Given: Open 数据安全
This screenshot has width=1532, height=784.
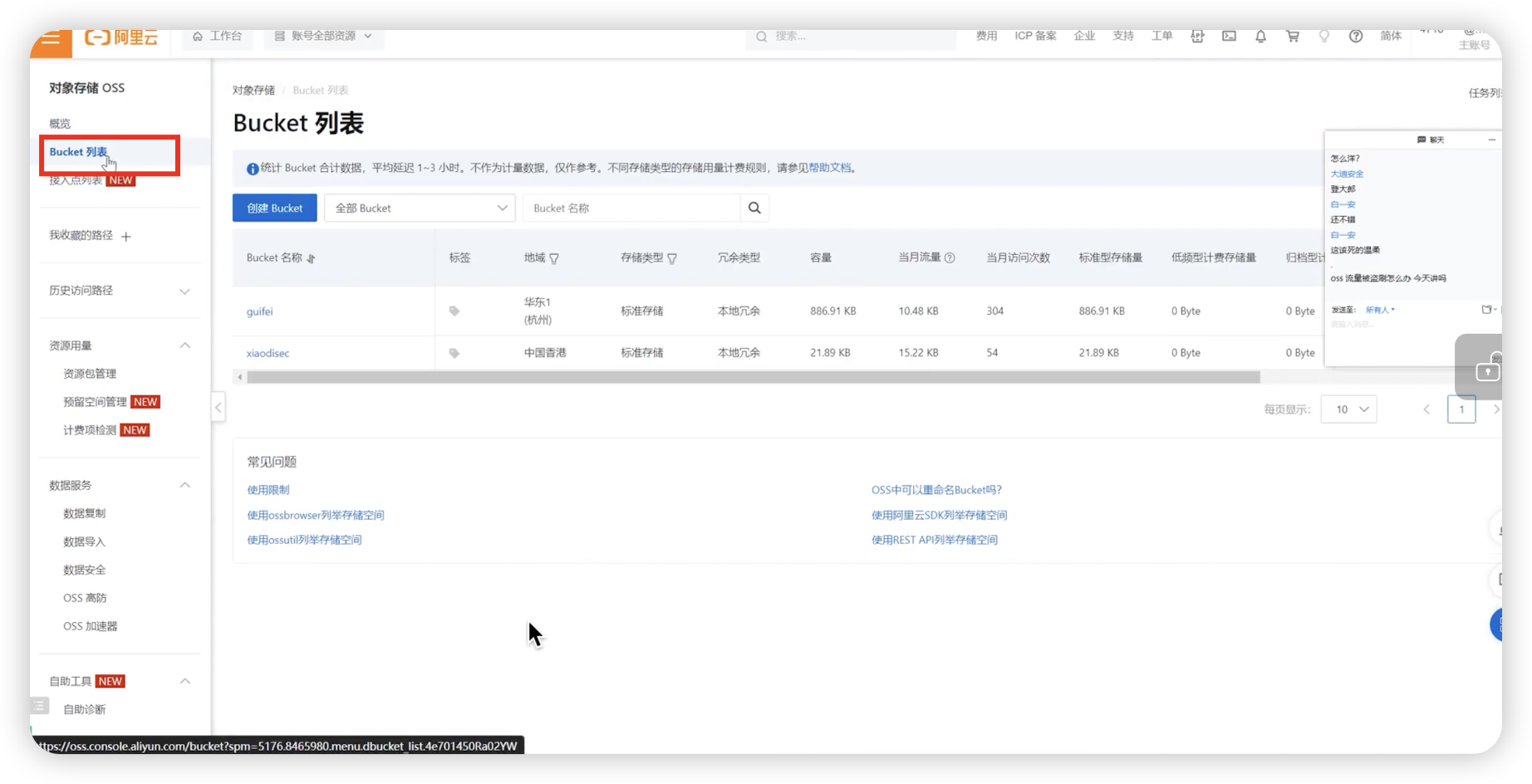Looking at the screenshot, I should [x=84, y=570].
